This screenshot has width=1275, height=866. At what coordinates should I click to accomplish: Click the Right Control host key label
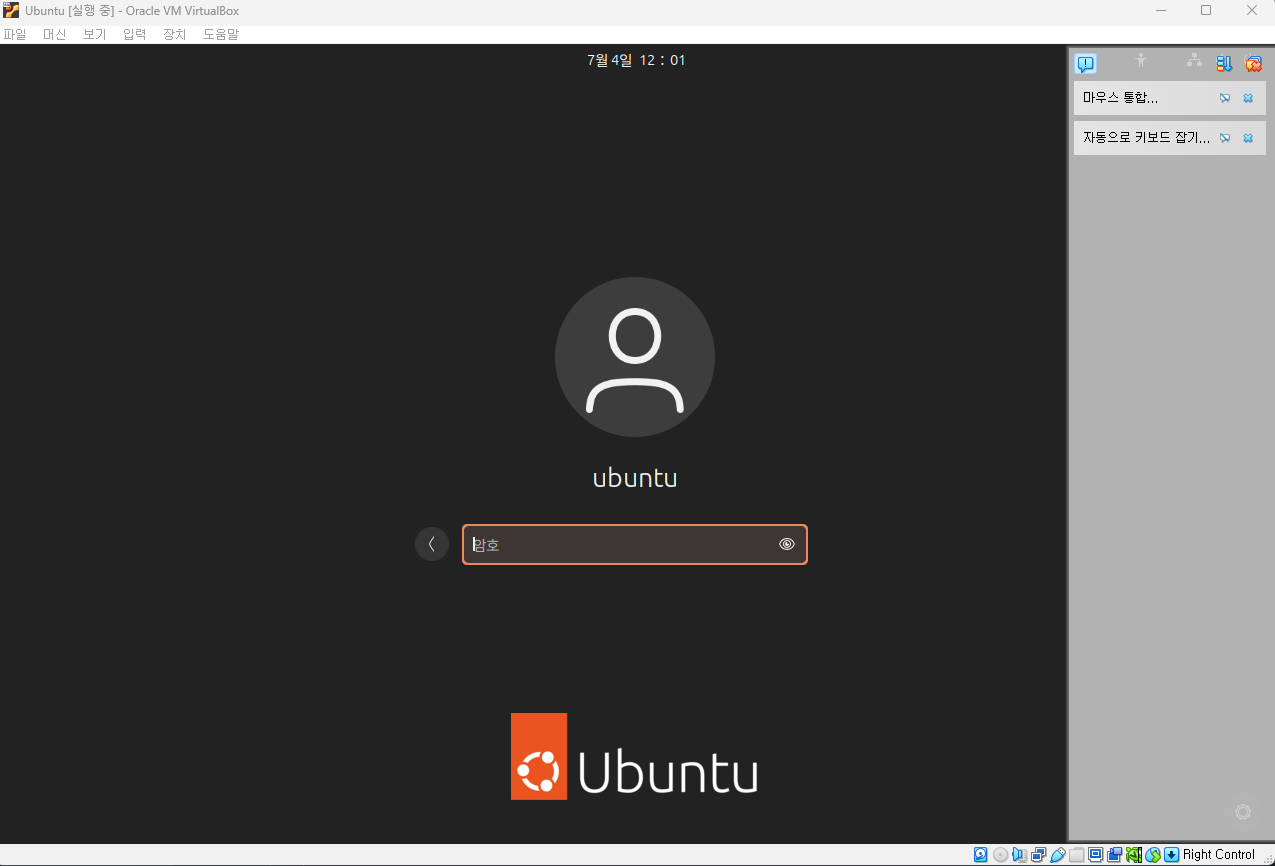click(x=1219, y=854)
